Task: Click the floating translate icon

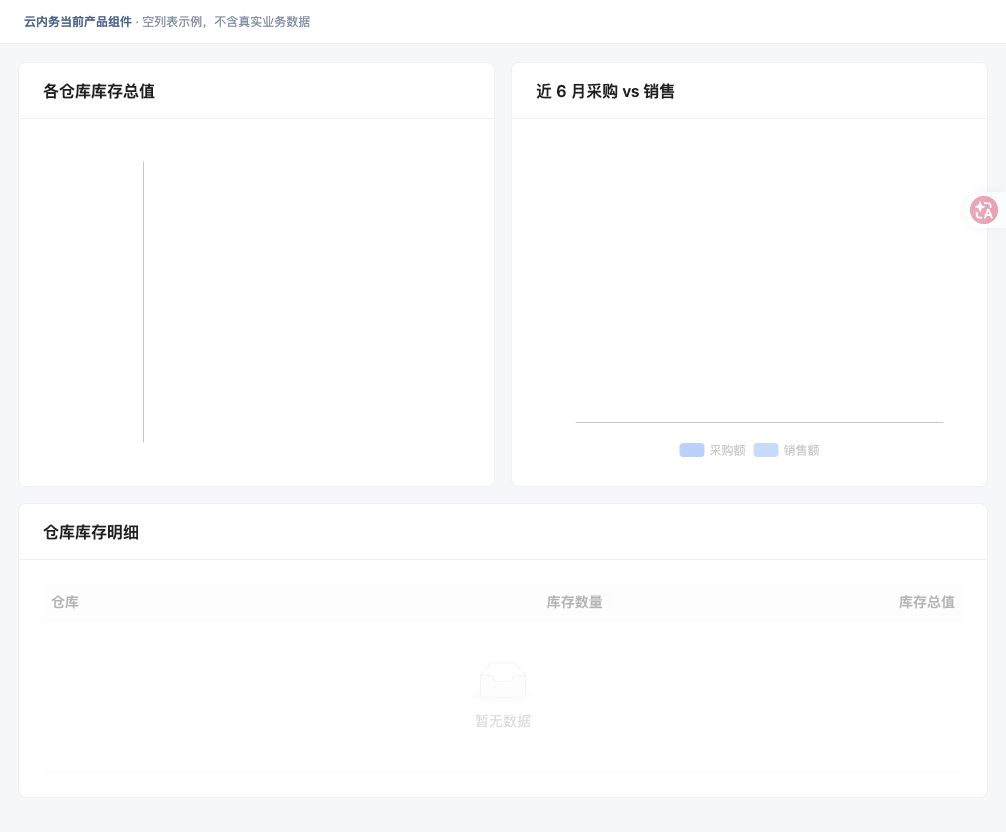Action: 984,210
